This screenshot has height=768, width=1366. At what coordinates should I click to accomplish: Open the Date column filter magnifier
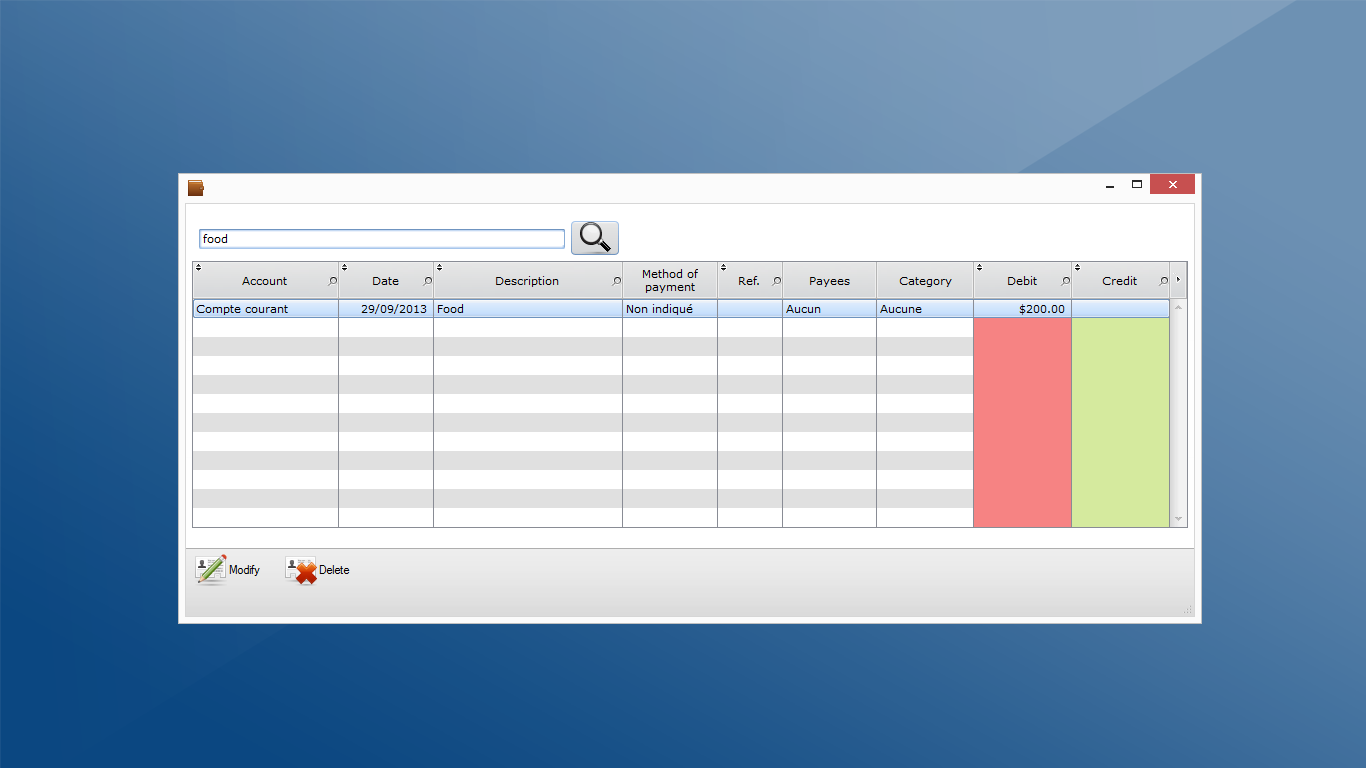pos(428,281)
